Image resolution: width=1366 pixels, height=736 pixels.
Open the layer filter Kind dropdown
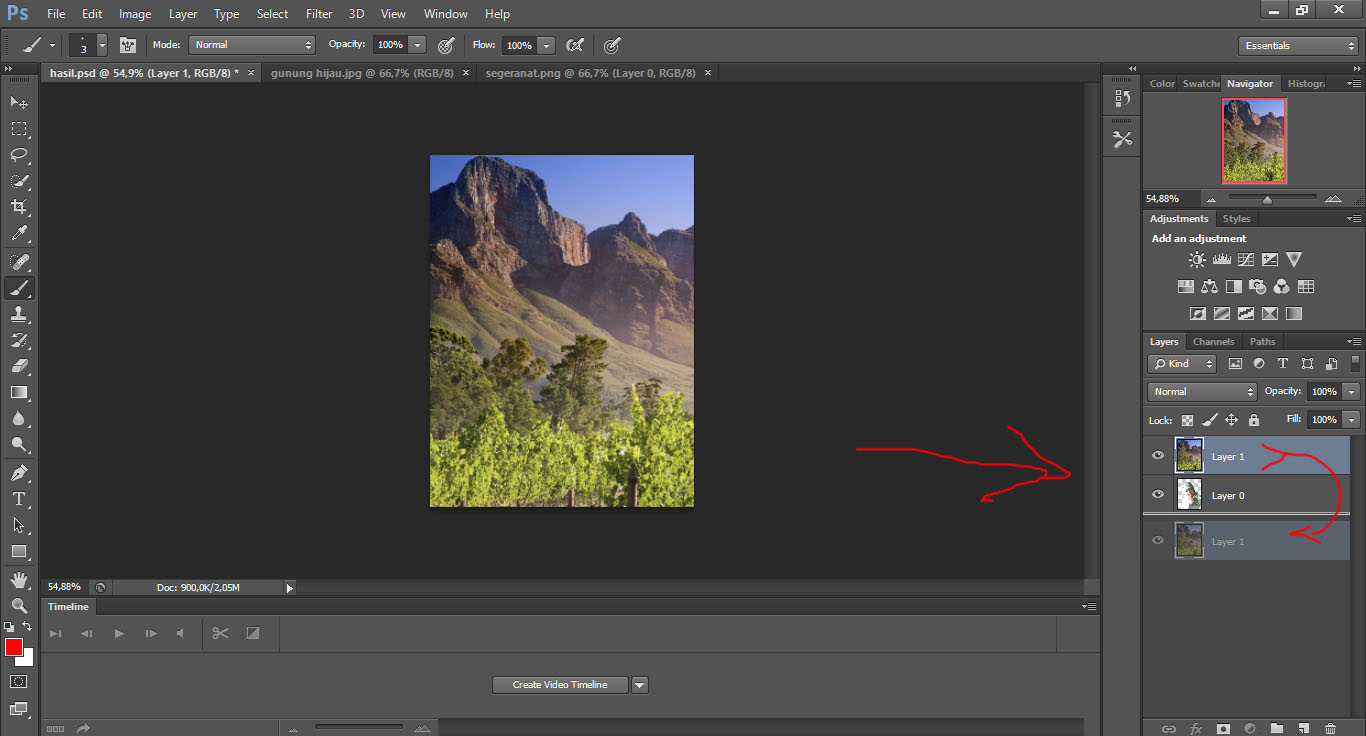(x=1182, y=364)
